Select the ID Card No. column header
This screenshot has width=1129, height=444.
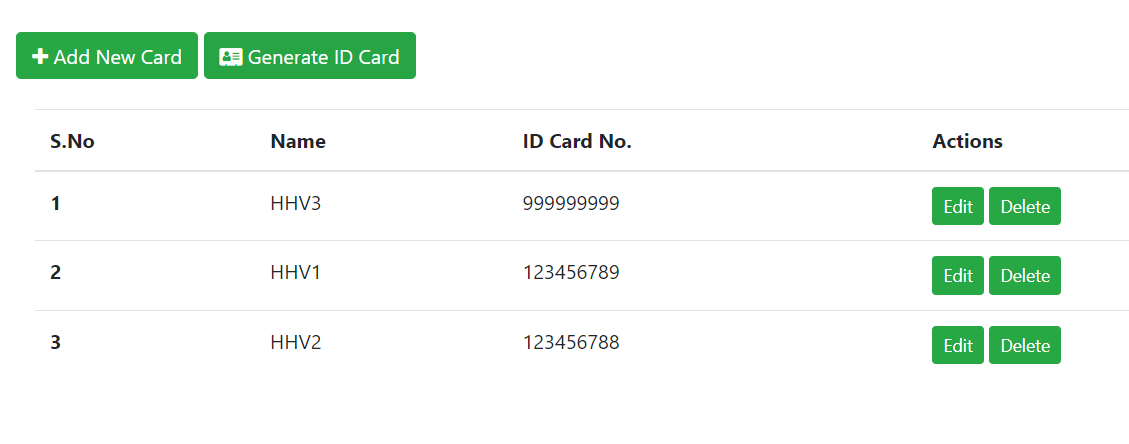click(577, 142)
